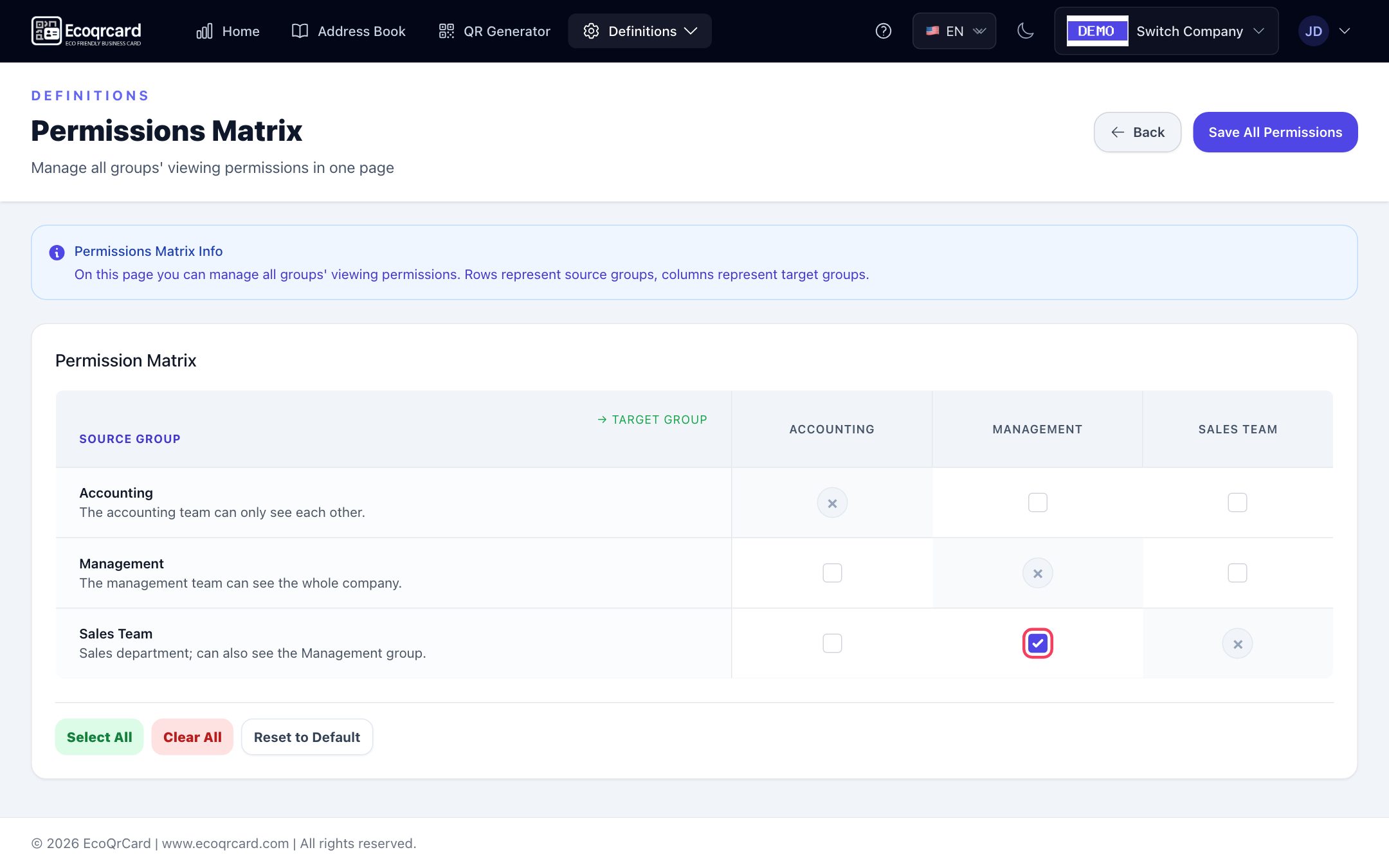Click the disabled X in the Sales Team-to-Sales Team cell
1389x868 pixels.
click(x=1237, y=644)
